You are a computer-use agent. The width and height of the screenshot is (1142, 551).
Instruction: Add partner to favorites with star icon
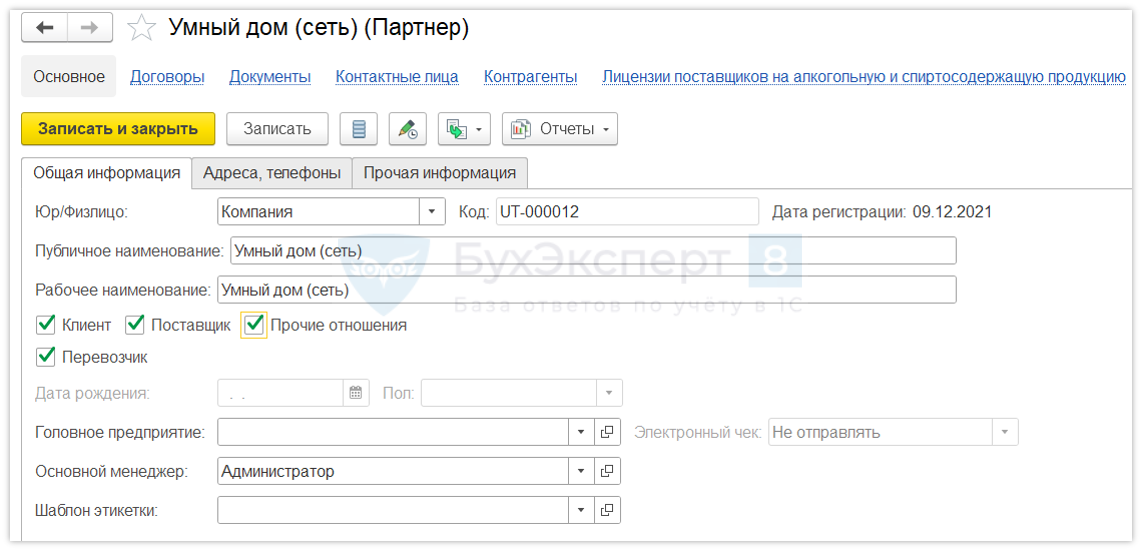tap(141, 28)
